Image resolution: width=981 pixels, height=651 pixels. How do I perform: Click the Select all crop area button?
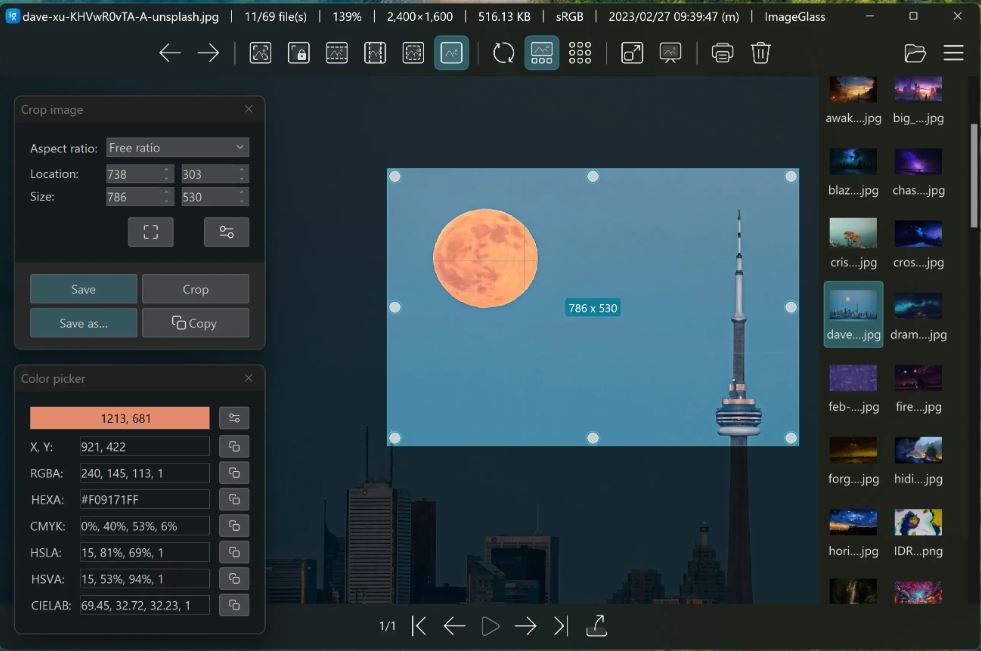pos(150,232)
